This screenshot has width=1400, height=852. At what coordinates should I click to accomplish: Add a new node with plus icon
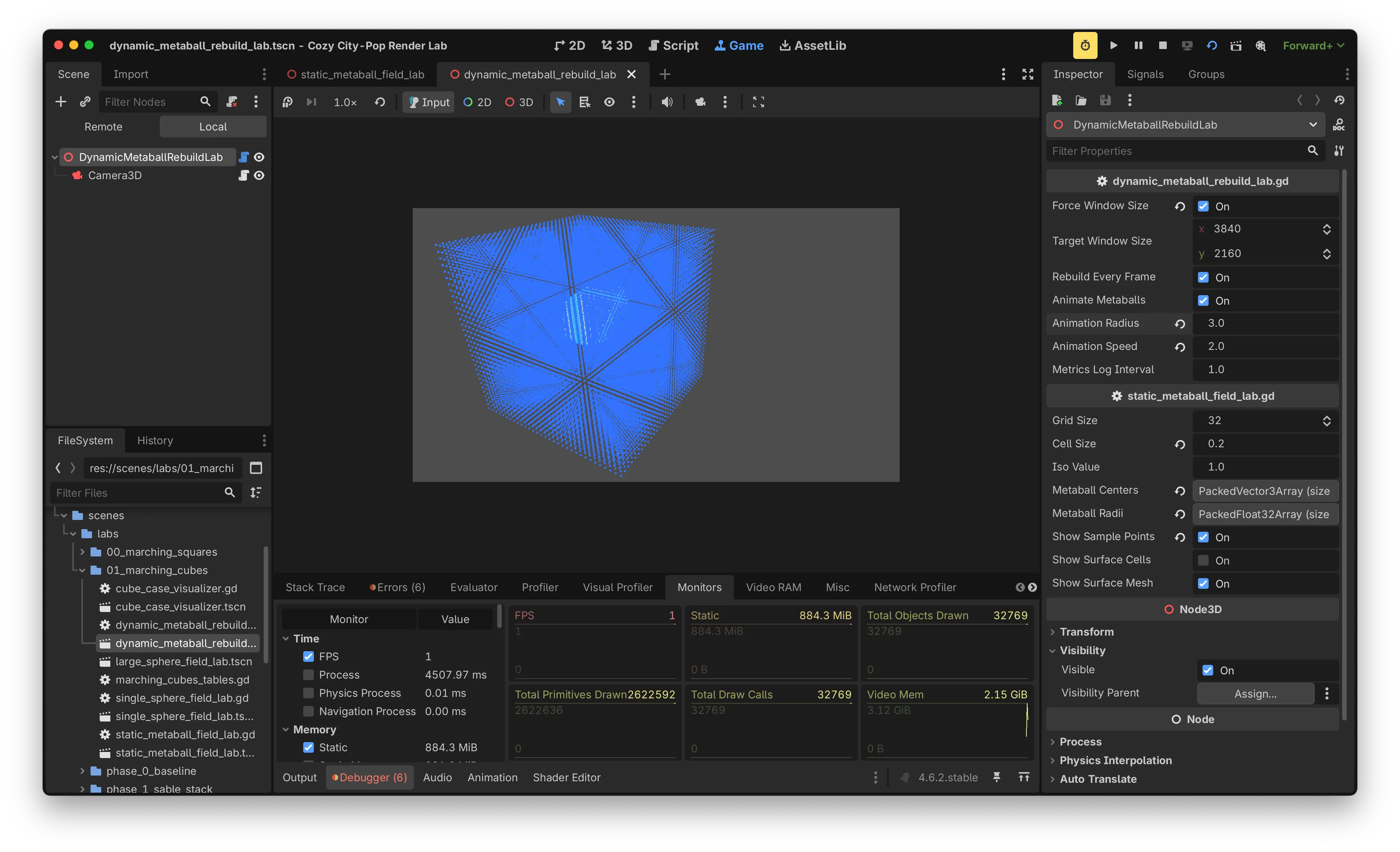[x=61, y=102]
